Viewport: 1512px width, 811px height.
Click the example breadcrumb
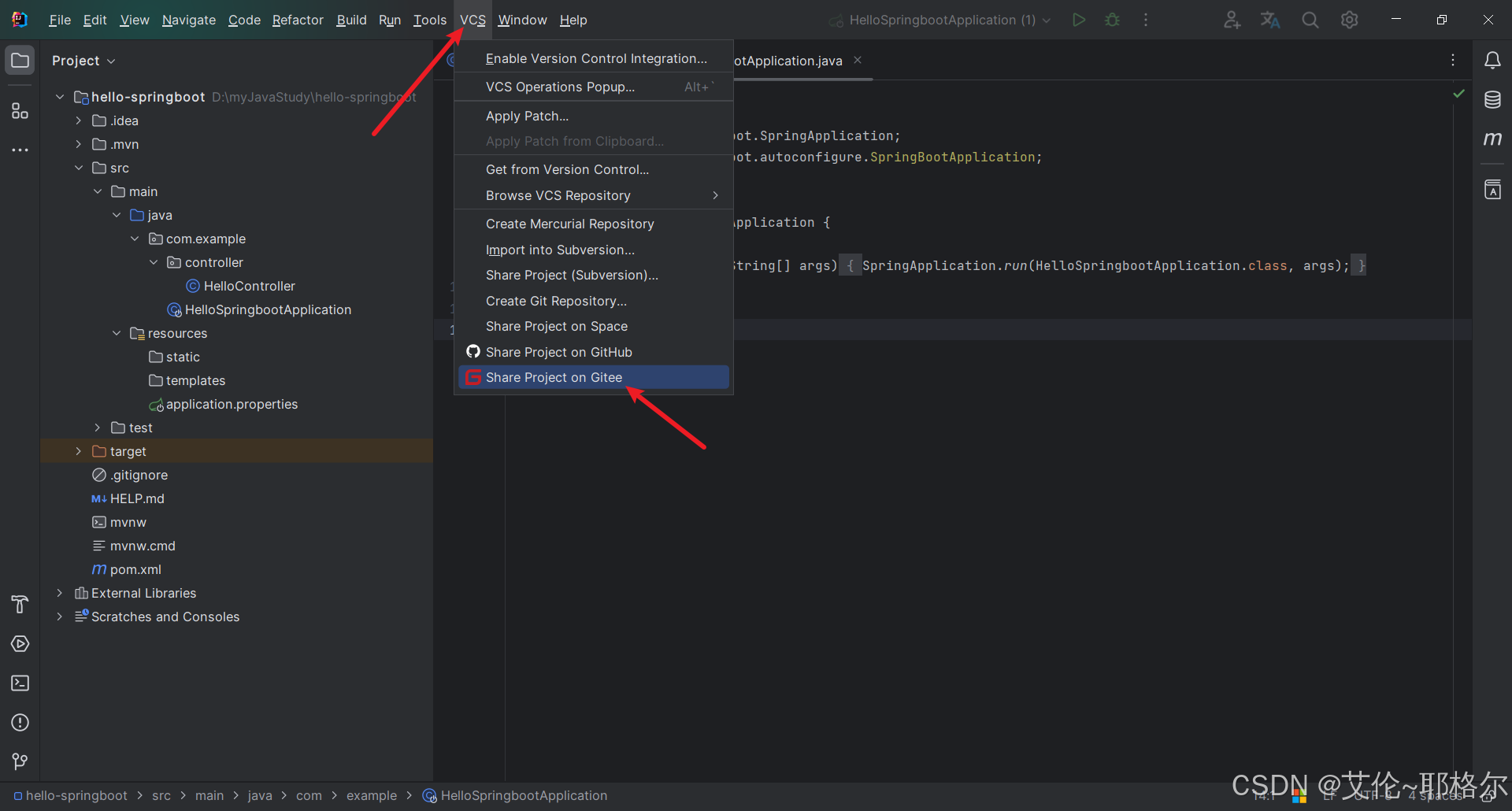click(x=372, y=795)
